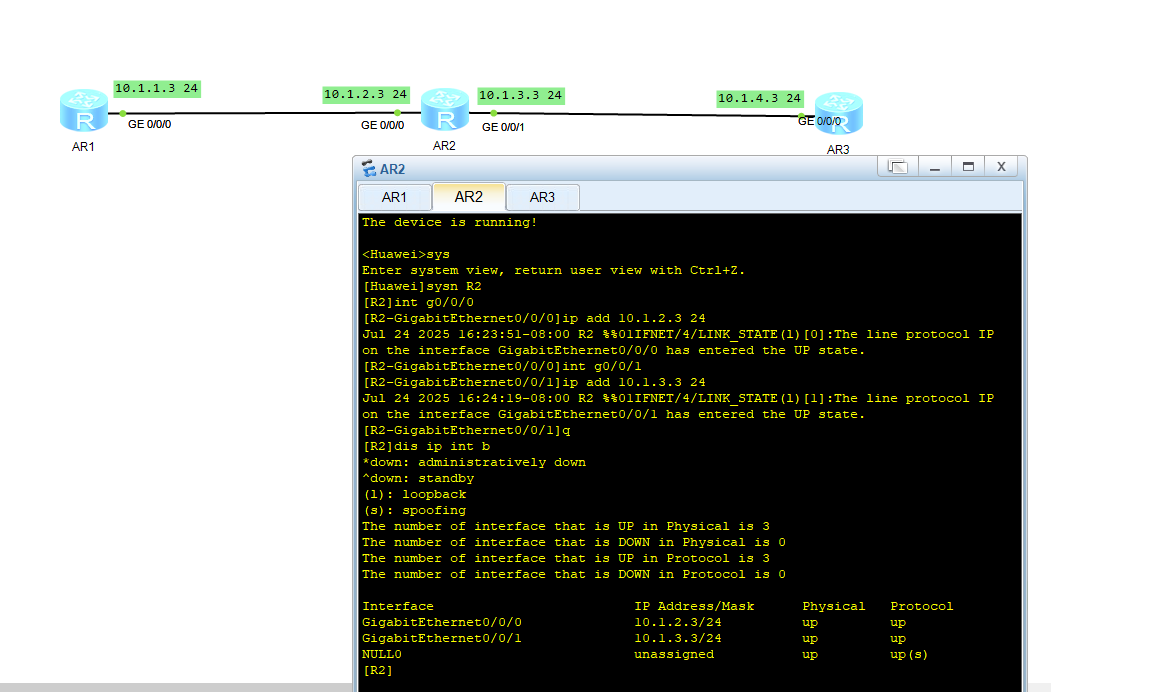Switch to the AR3 terminal tab
1152x692 pixels.
point(542,198)
